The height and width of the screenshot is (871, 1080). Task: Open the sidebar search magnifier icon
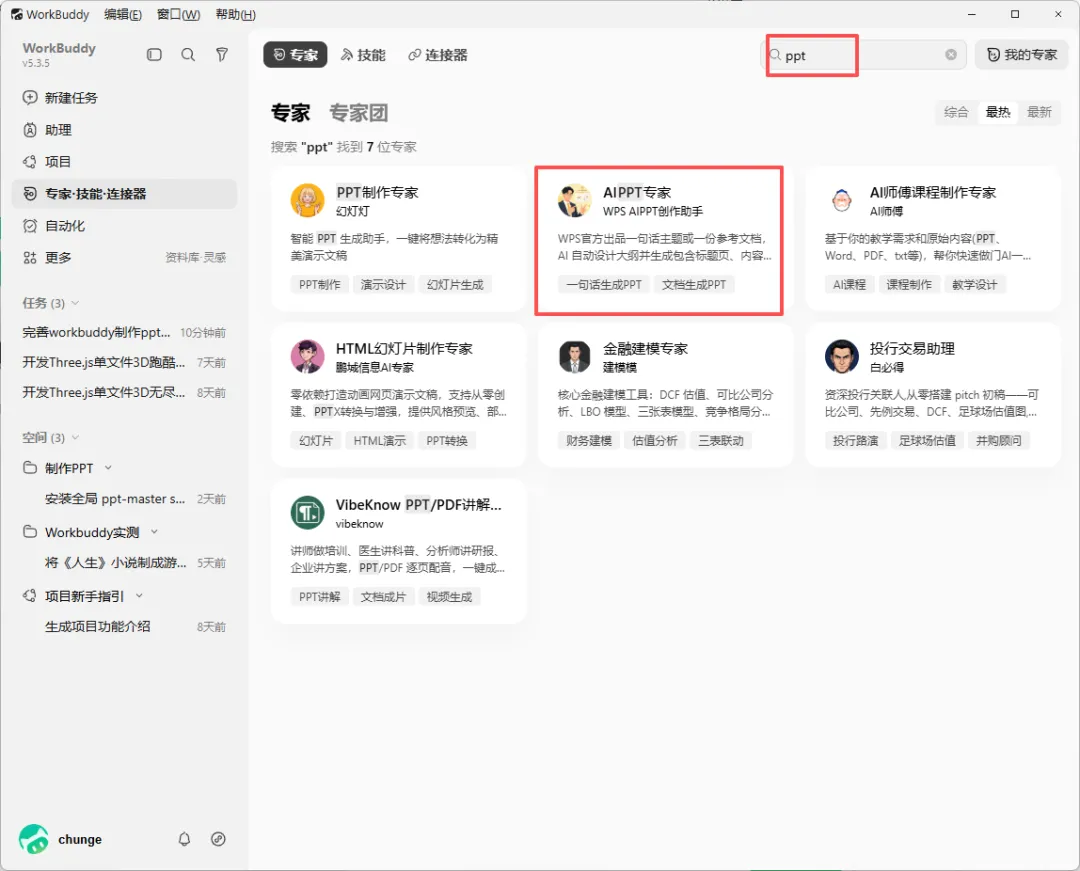(x=188, y=54)
